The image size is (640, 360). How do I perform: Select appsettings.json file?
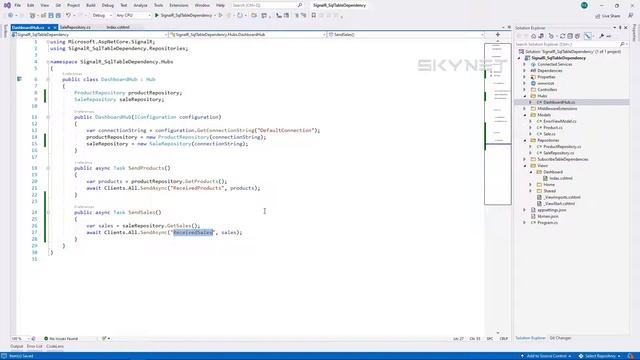coord(551,210)
